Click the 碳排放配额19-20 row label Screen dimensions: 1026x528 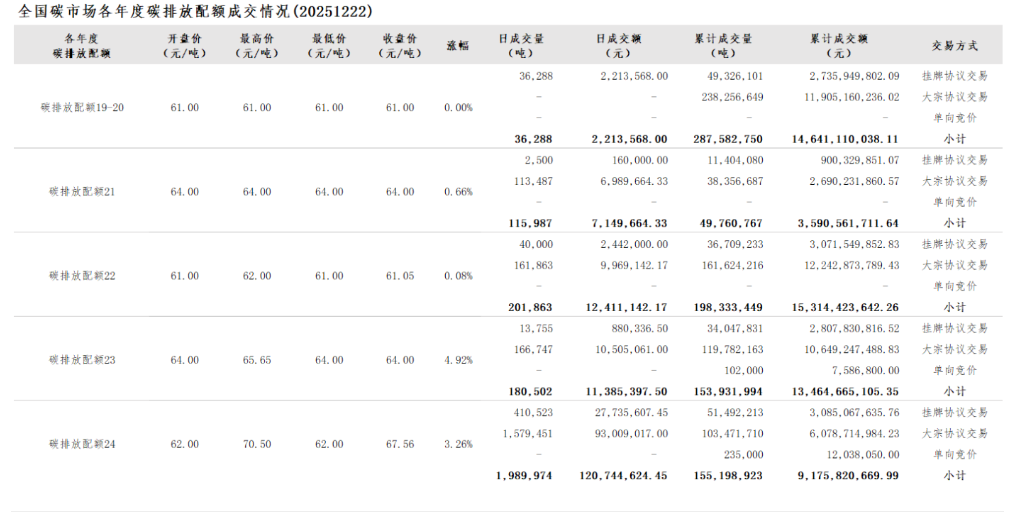81,108
